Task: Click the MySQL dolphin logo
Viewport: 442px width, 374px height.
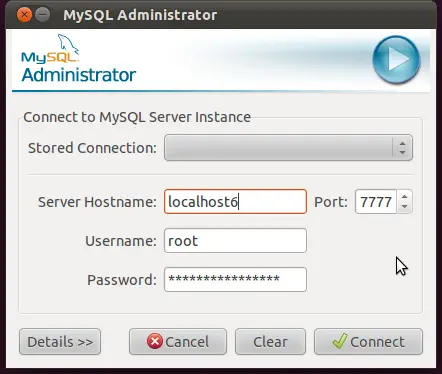Action: [50, 49]
